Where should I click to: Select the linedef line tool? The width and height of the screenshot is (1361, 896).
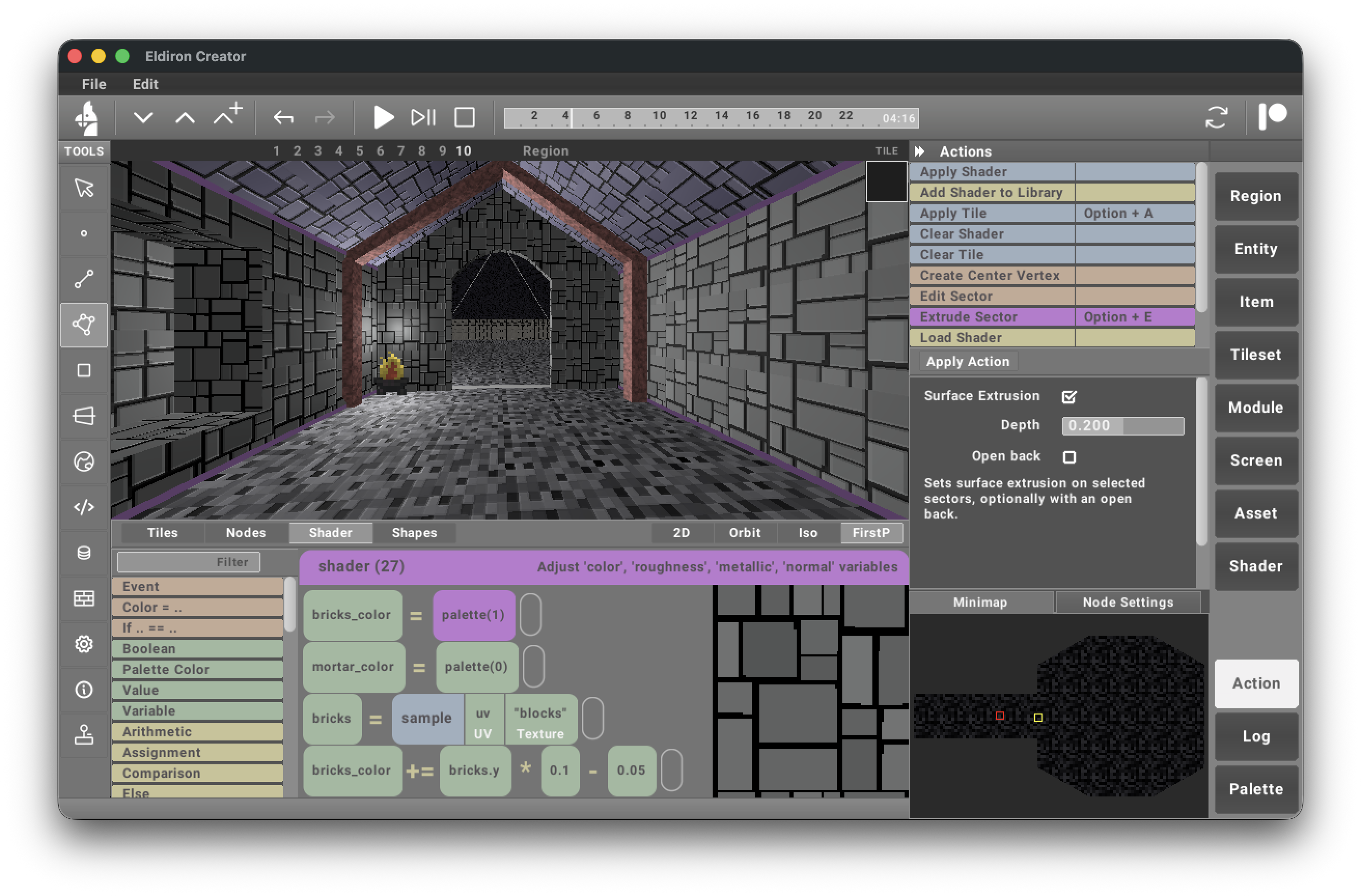click(x=84, y=279)
